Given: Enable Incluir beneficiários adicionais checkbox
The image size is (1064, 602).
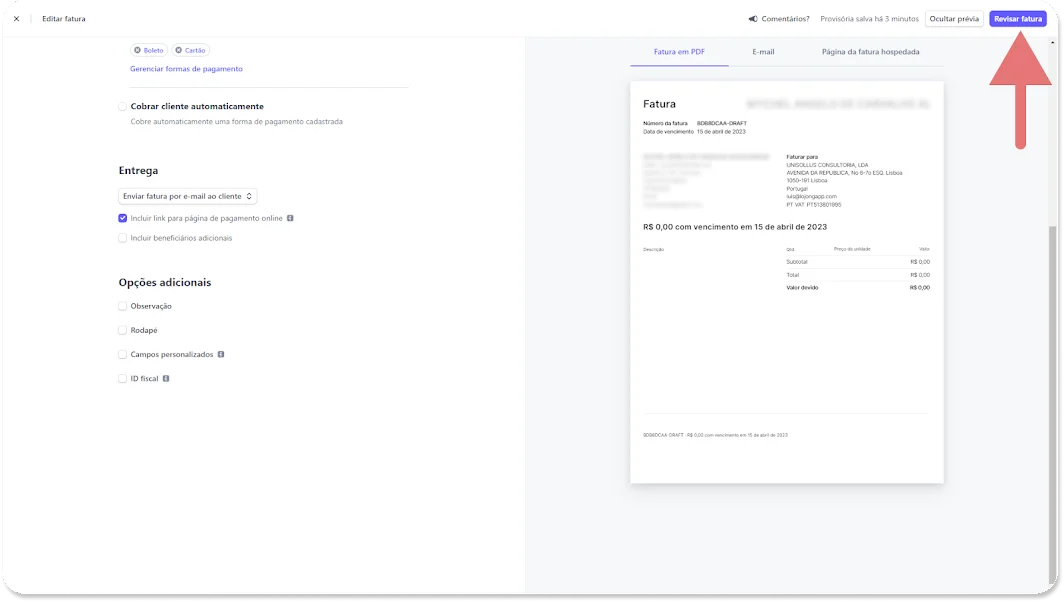Looking at the screenshot, I should (x=122, y=238).
